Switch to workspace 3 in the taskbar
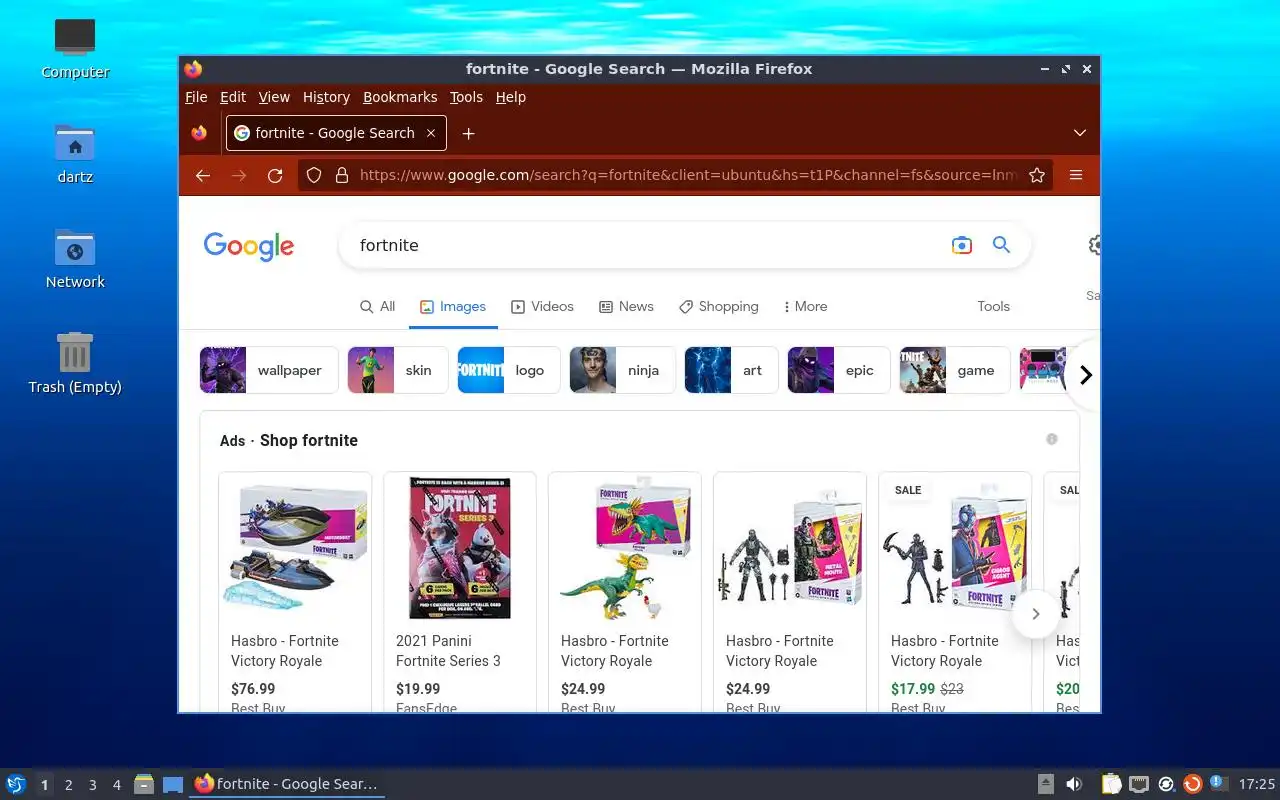 pyautogui.click(x=92, y=785)
